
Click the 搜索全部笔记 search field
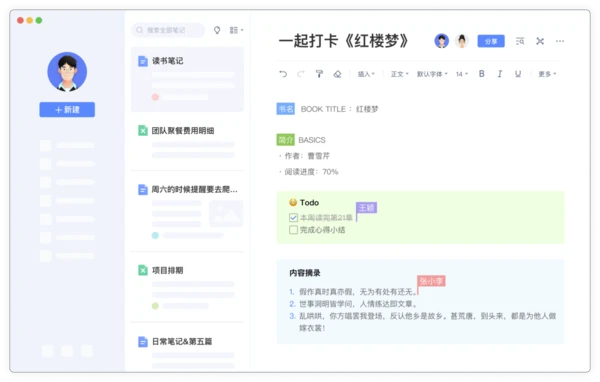[168, 30]
